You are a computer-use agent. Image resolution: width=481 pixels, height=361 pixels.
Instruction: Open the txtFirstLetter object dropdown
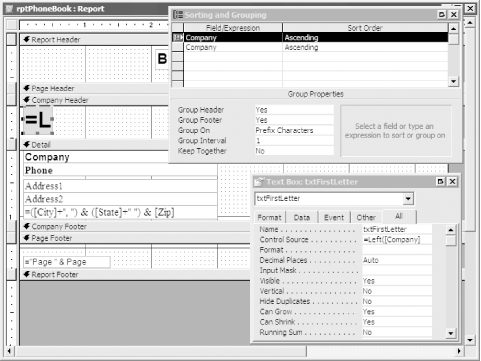(x=408, y=199)
